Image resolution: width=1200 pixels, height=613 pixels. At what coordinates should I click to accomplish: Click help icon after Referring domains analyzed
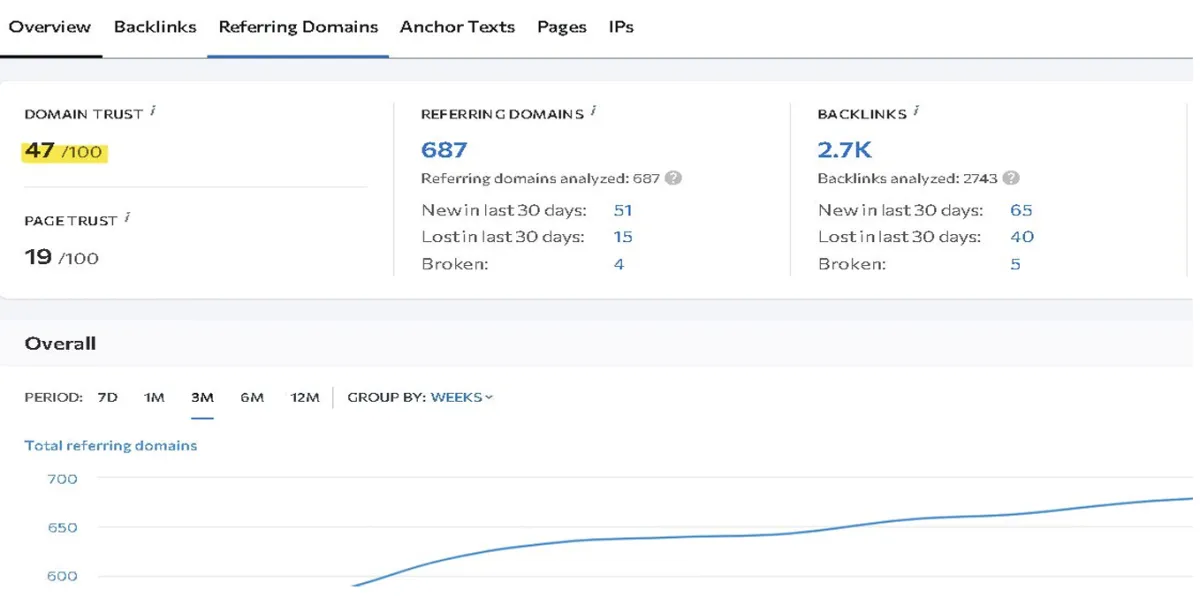click(x=674, y=178)
